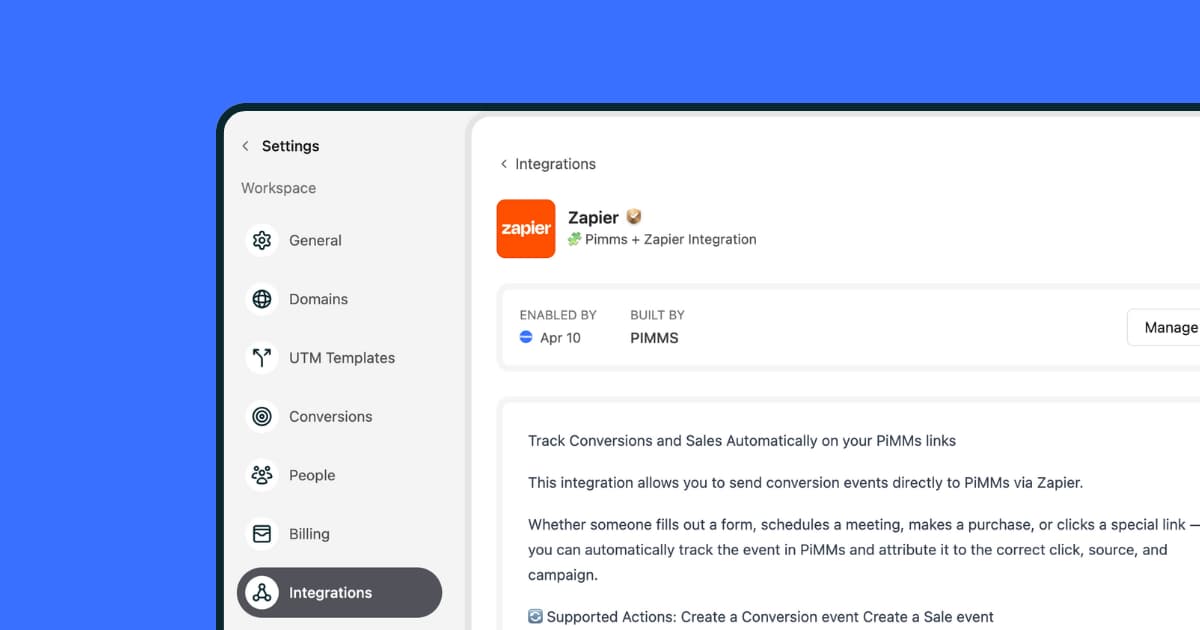Open the Billing section from the sidebar

[310, 533]
